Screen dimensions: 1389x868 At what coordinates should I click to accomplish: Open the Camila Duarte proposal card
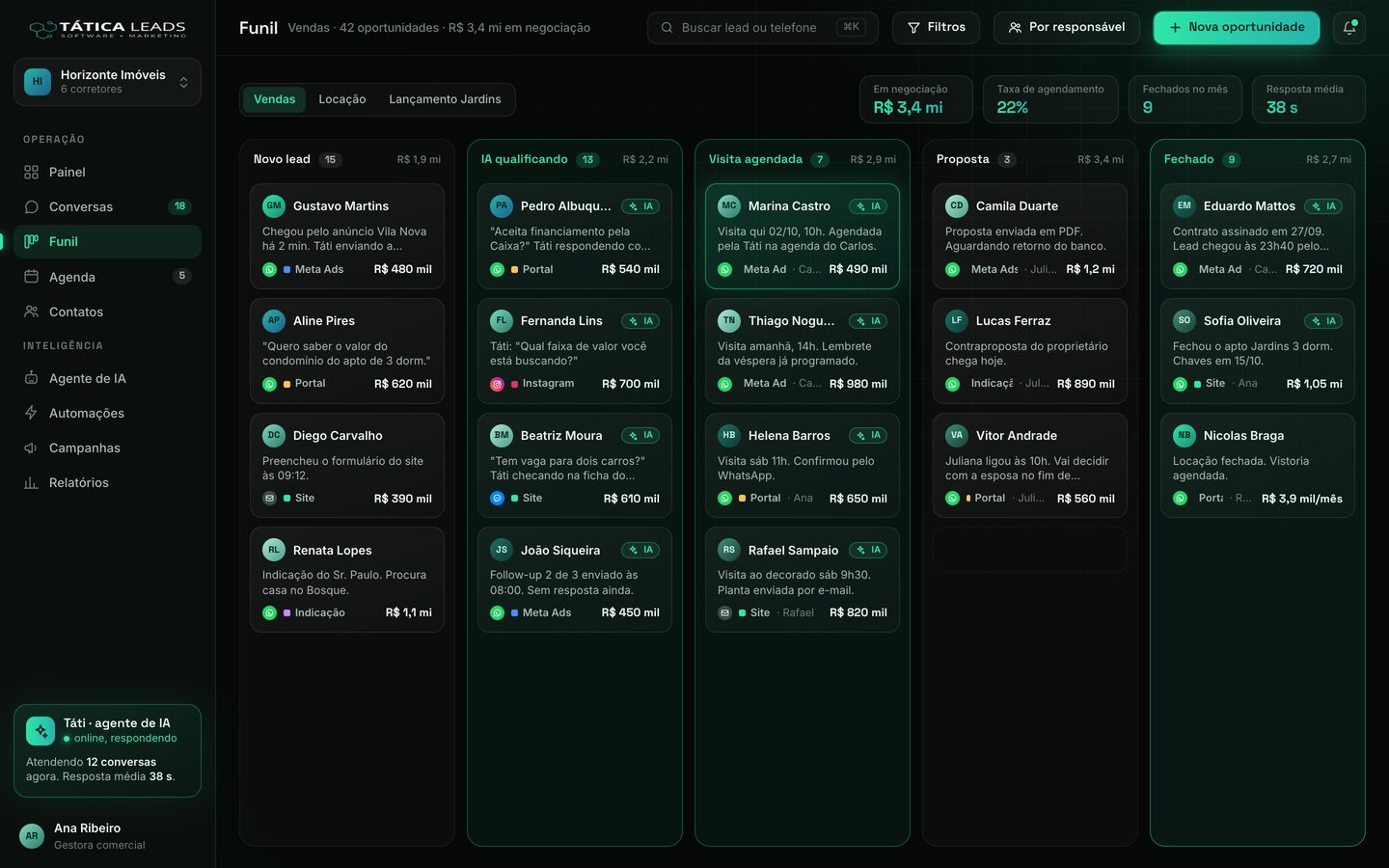pyautogui.click(x=1030, y=236)
